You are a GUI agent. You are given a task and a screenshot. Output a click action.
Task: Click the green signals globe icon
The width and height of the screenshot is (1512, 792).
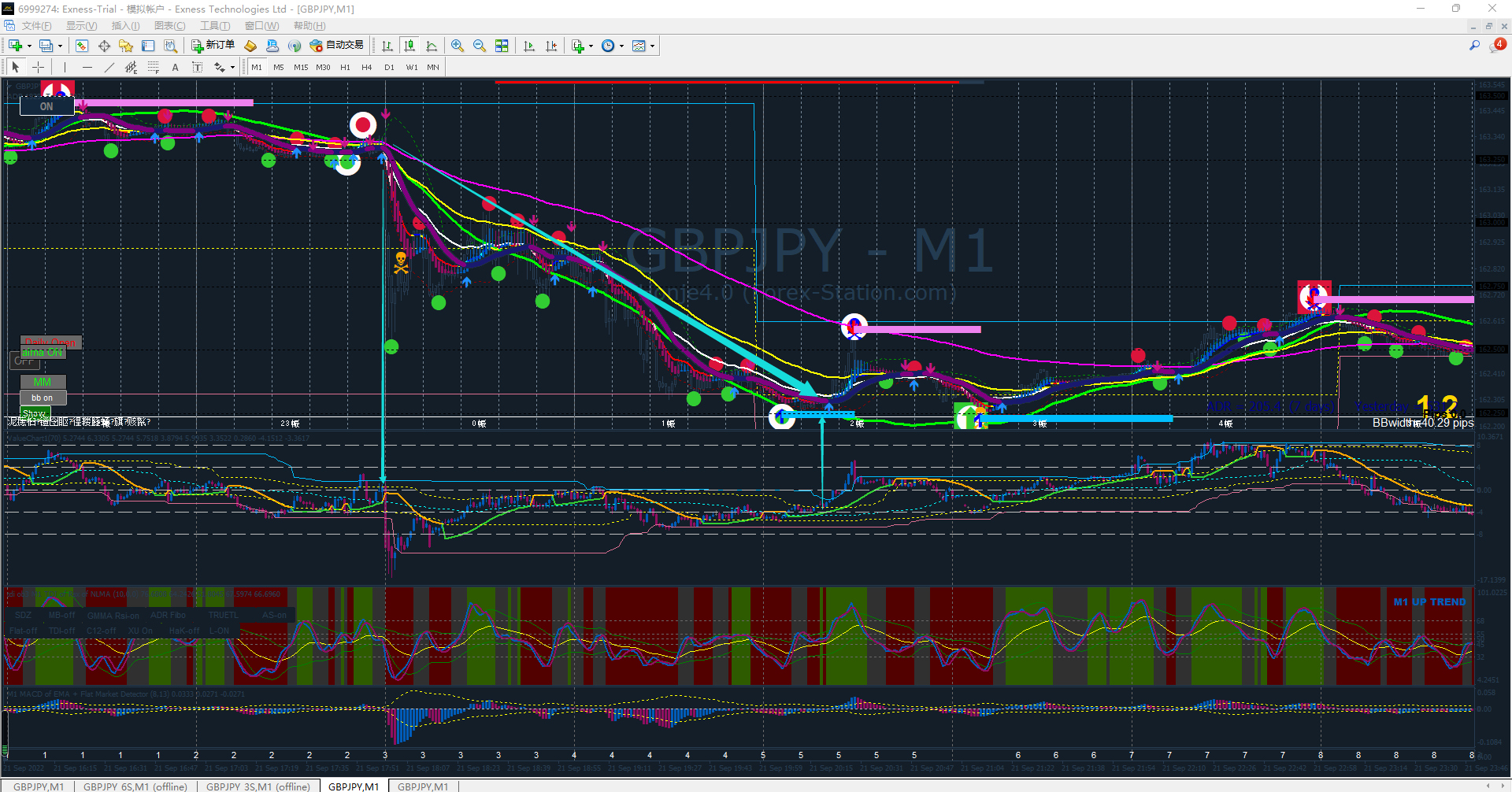coord(295,46)
